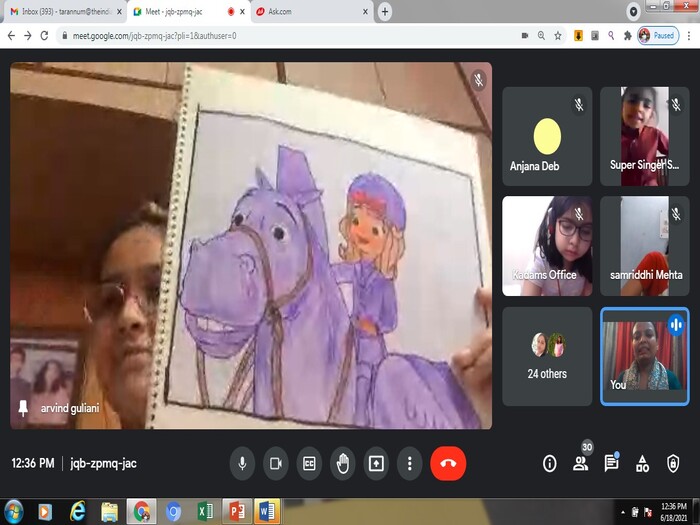Select the samriddhi Mehta participant tile
The width and height of the screenshot is (700, 525).
[x=645, y=246]
